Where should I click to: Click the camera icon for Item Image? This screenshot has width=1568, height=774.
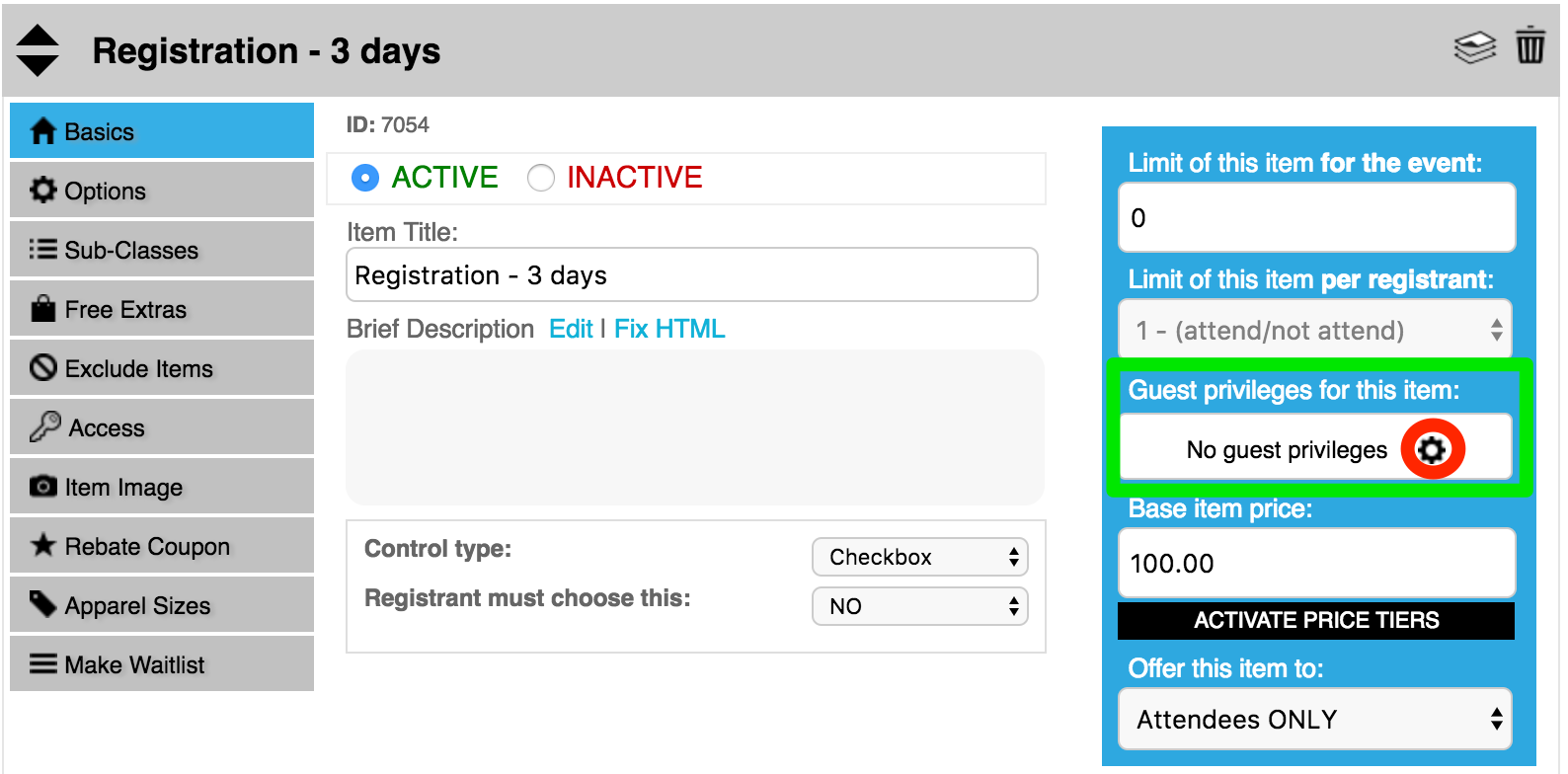[x=42, y=486]
